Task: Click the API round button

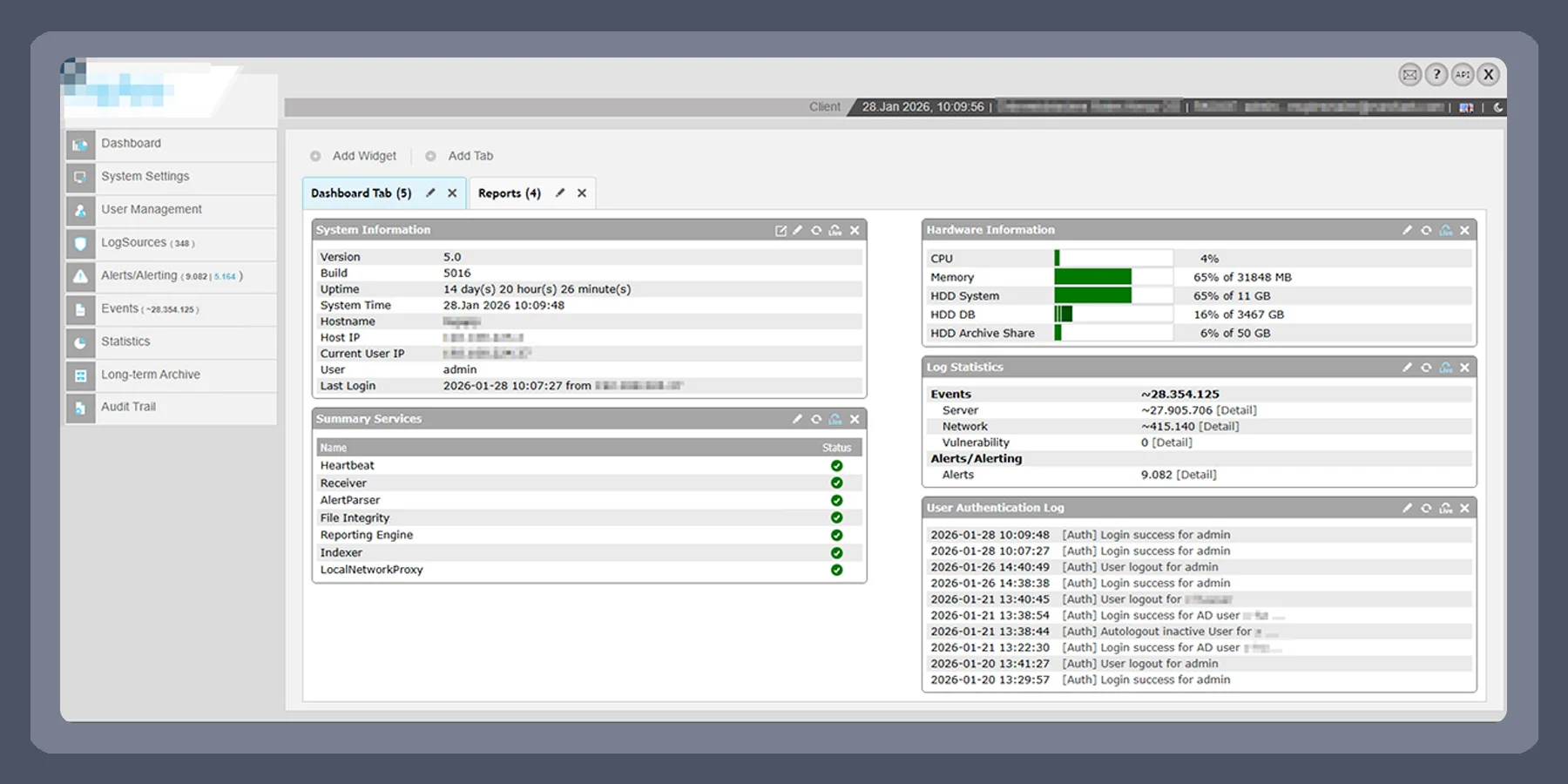Action: pyautogui.click(x=1463, y=75)
